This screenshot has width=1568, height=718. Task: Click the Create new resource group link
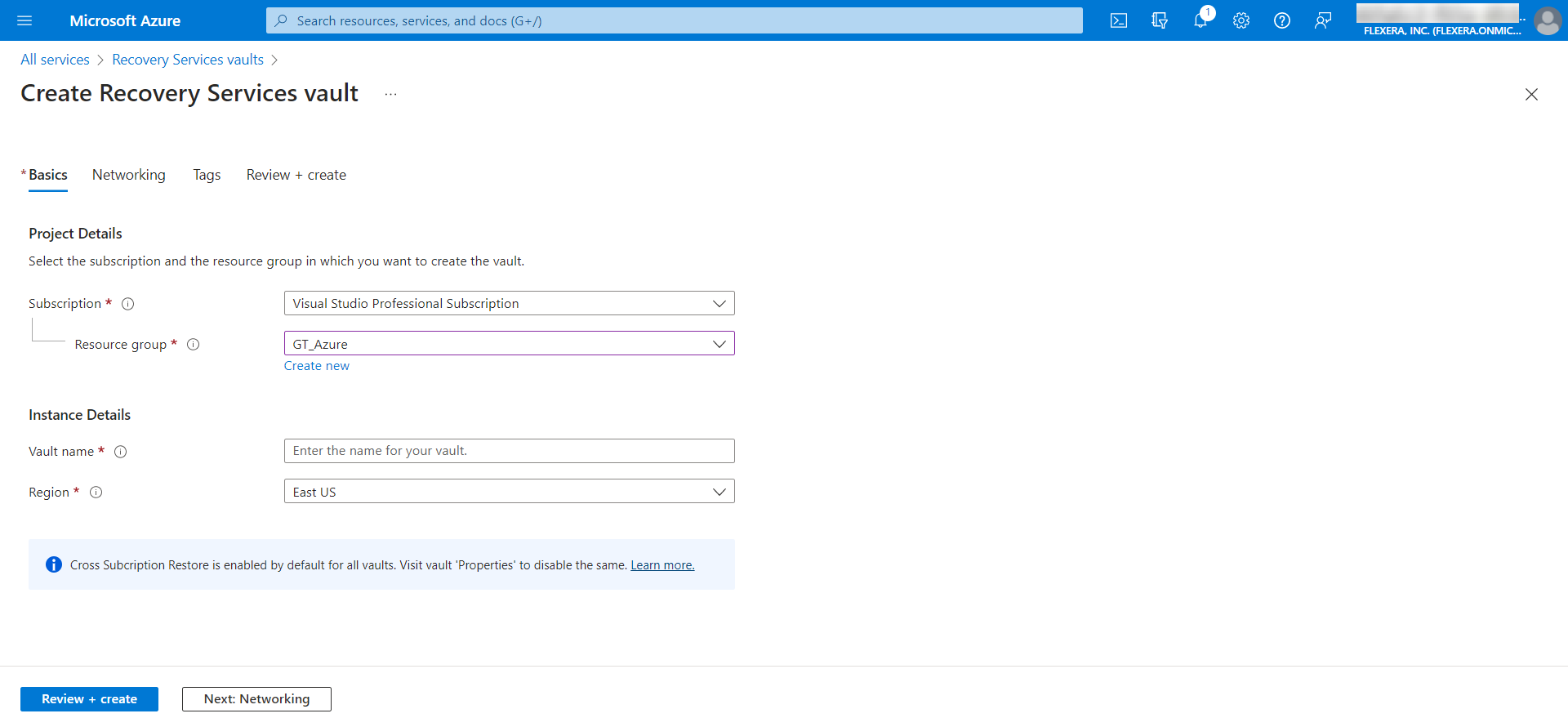(316, 366)
